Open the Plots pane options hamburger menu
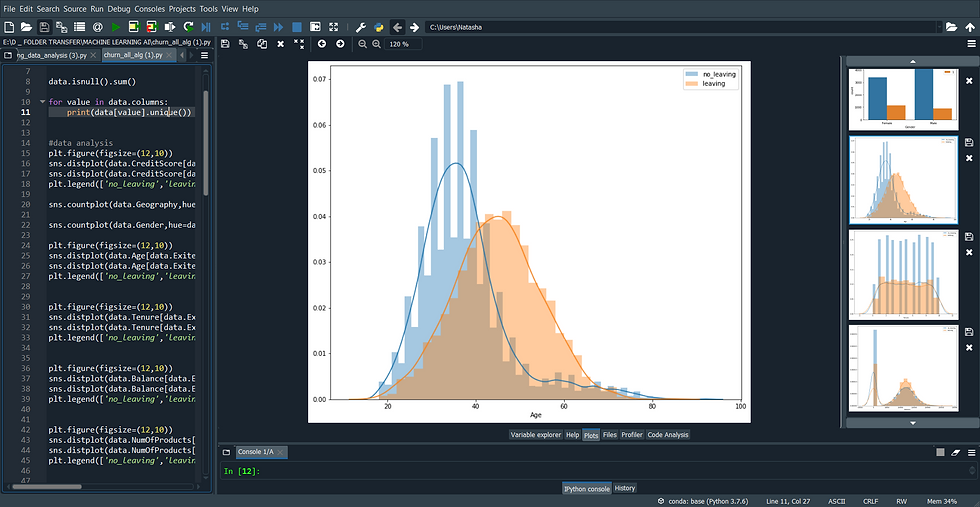Screen dimensions: 980x507 point(971,44)
